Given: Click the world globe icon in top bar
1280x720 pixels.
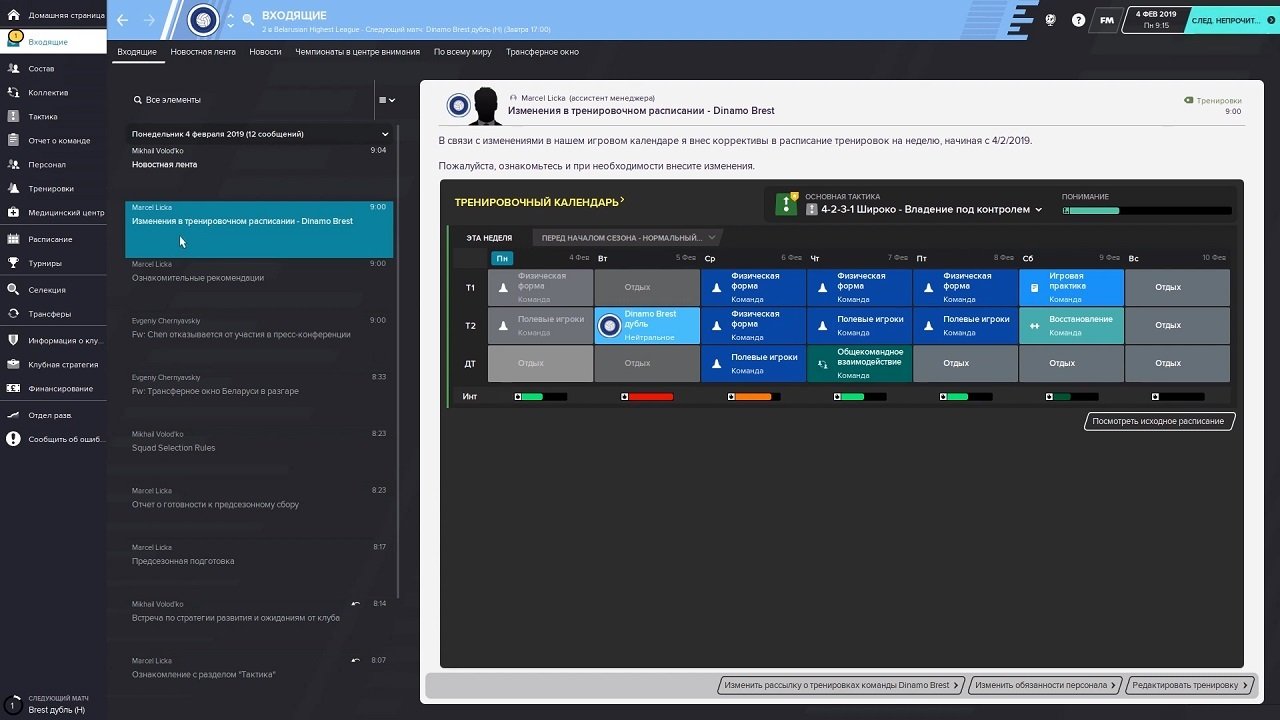Looking at the screenshot, I should (1051, 20).
